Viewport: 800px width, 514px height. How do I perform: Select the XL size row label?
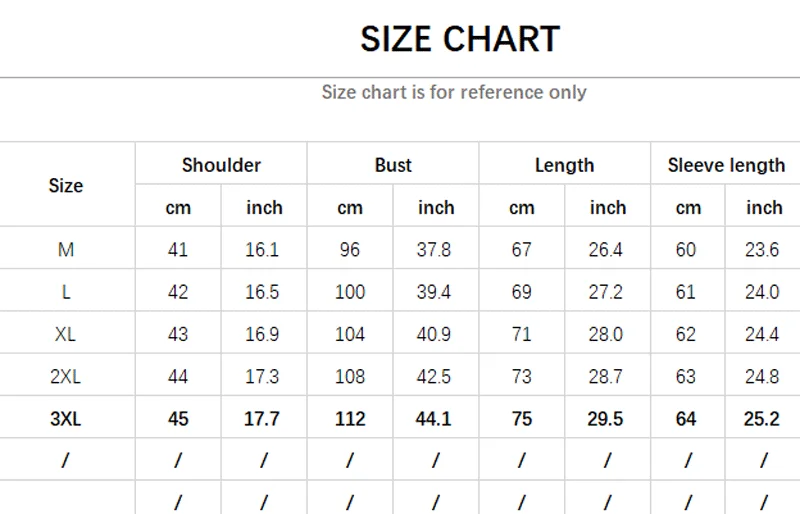[66, 334]
